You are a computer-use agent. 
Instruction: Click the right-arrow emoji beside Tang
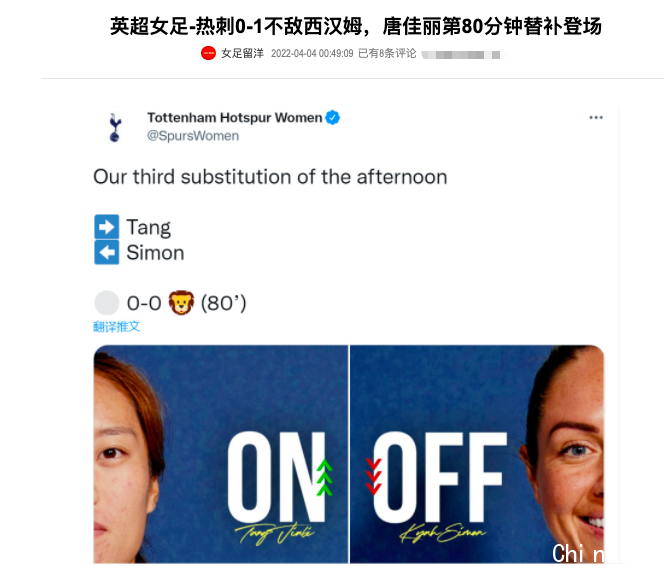[x=107, y=227]
